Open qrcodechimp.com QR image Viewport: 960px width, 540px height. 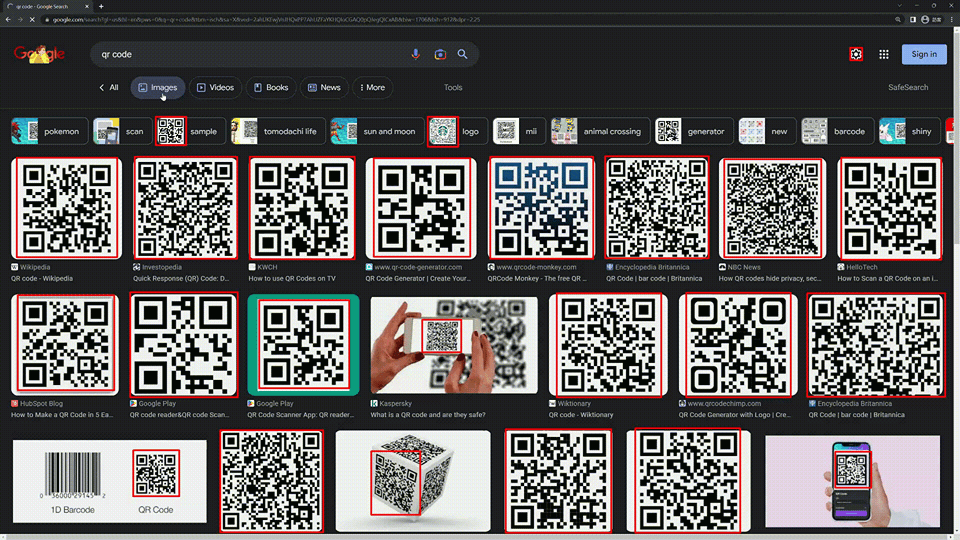click(x=738, y=344)
